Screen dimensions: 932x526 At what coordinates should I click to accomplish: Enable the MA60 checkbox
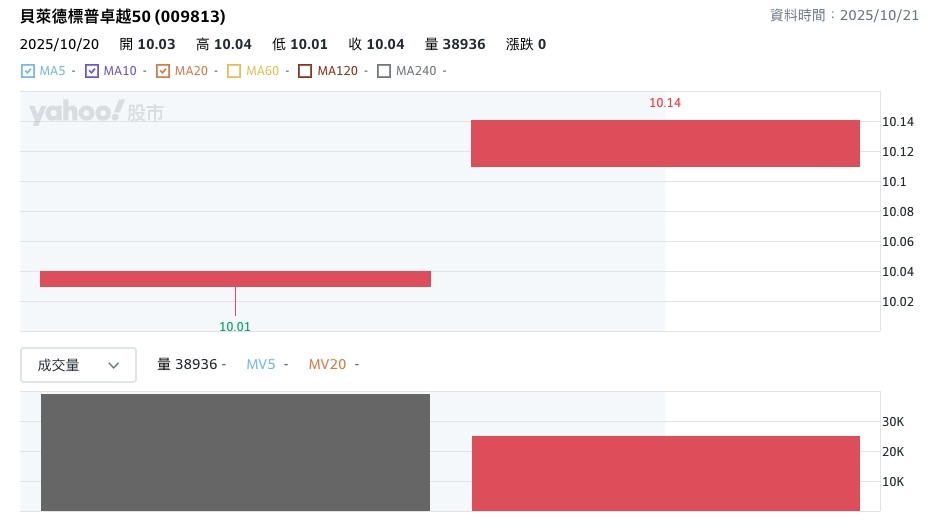tap(234, 71)
